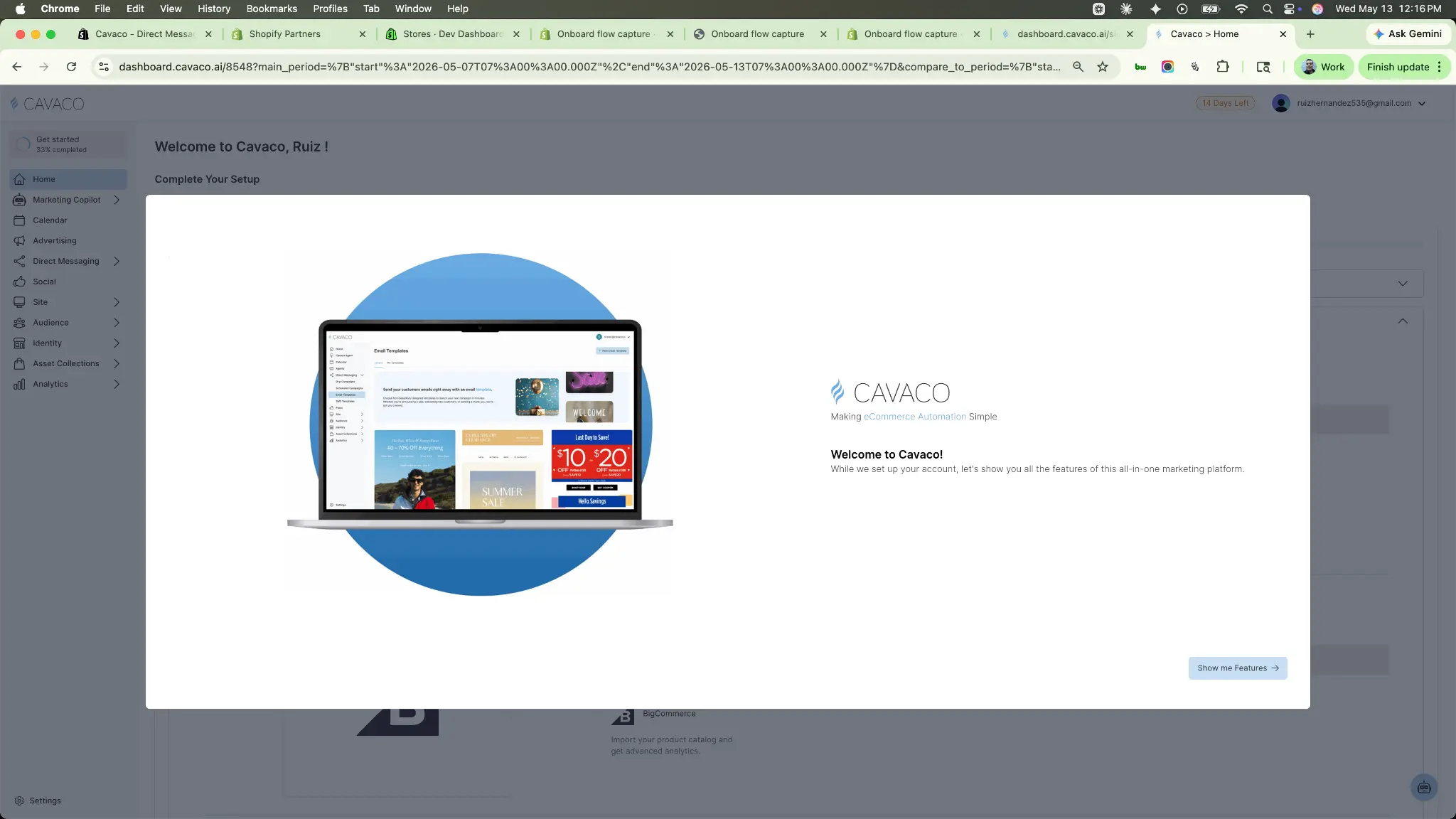Click the 'Welcome to Cavaco!' modal heading
The image size is (1456, 819).
(887, 454)
